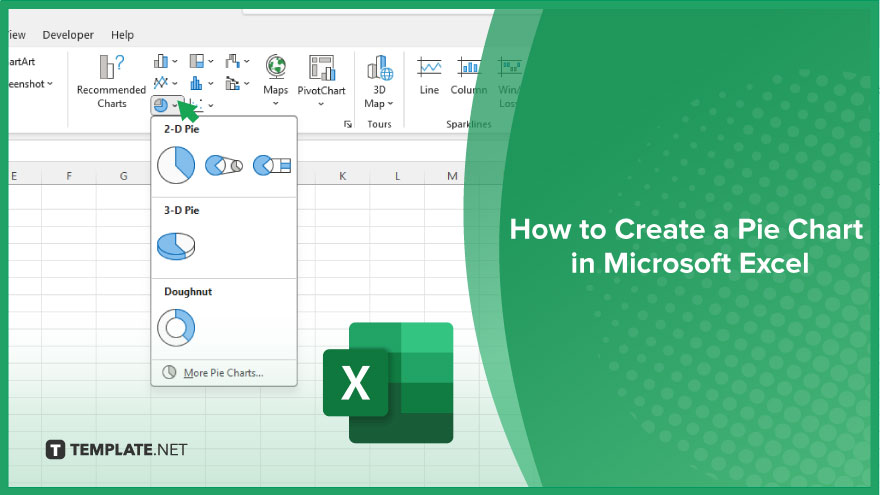Open the Charts dialog launcher
The height and width of the screenshot is (495, 880).
(x=348, y=124)
